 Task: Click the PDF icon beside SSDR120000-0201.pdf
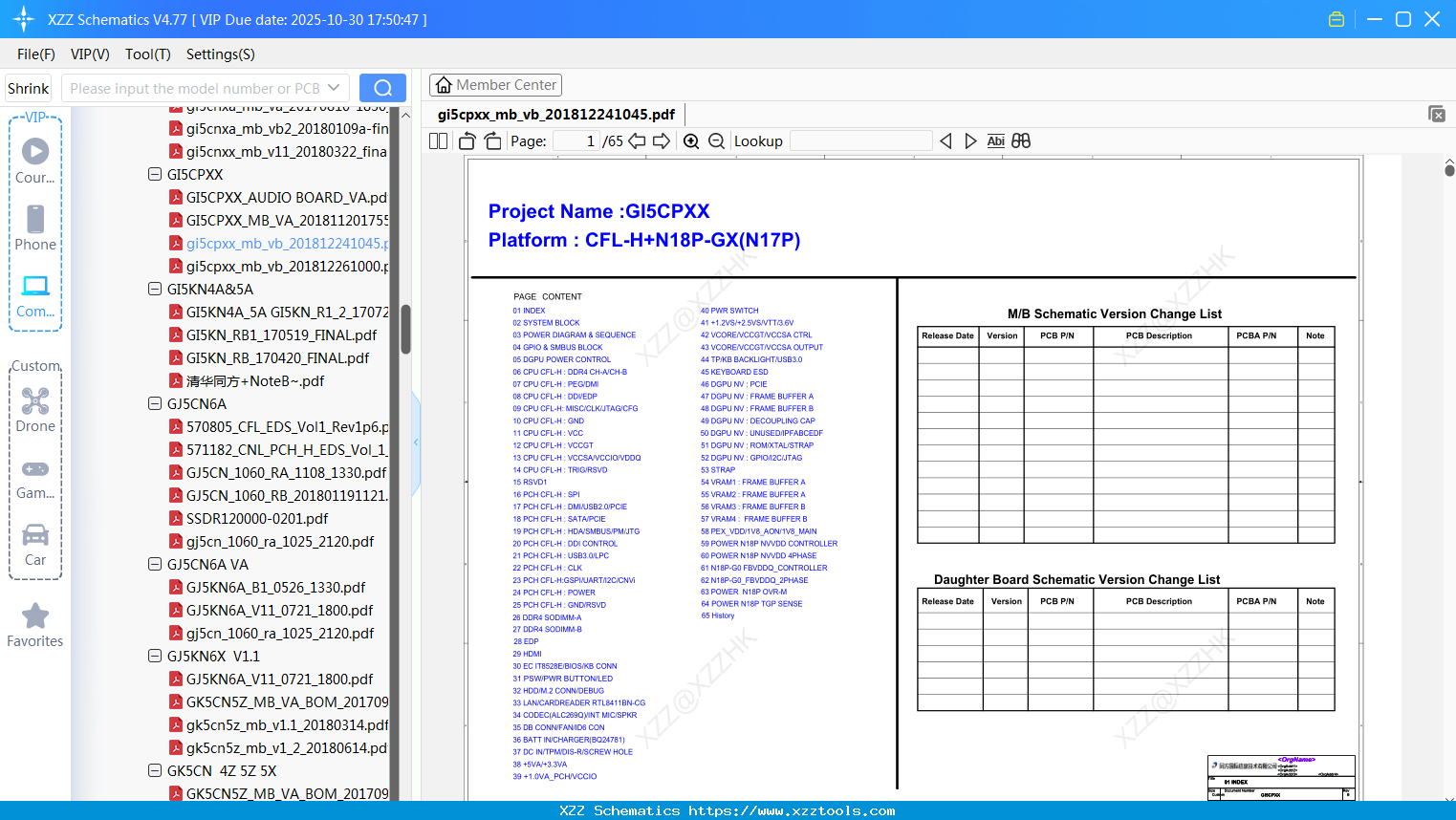pos(176,519)
